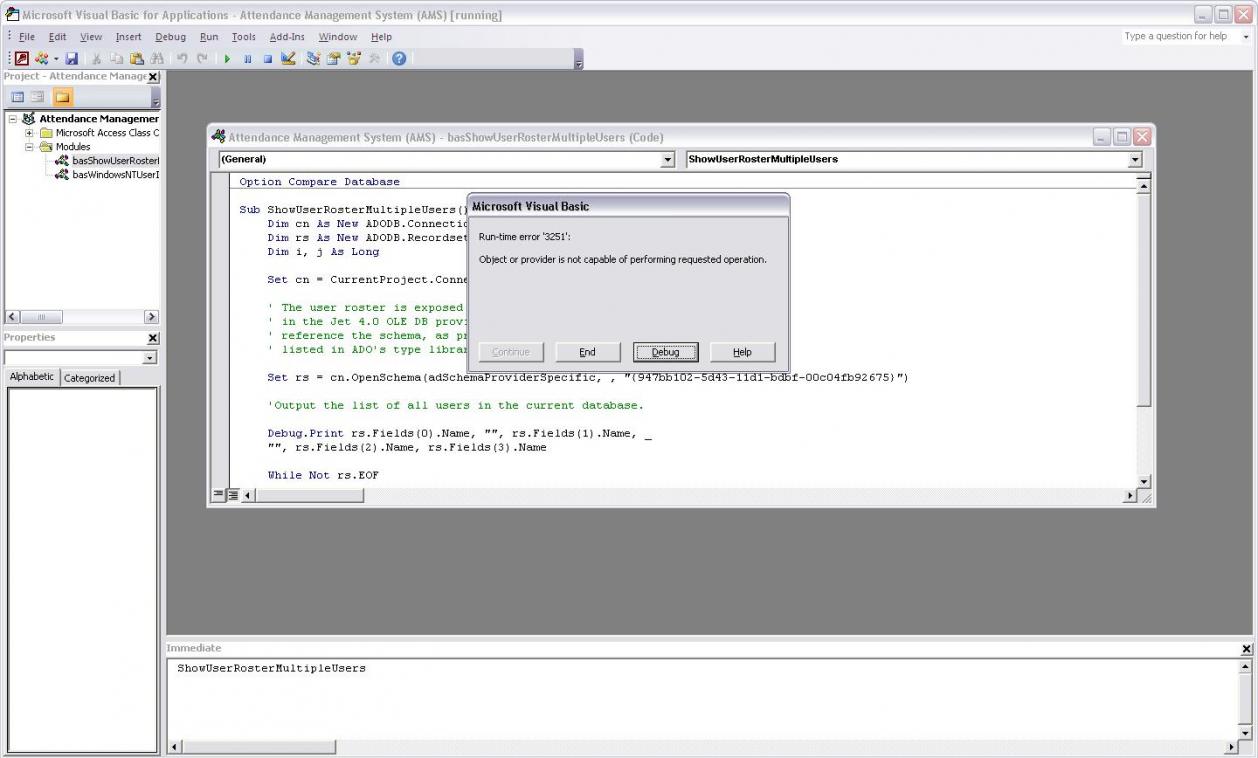Toggle Folders view in Project panel
Viewport: 1258px width, 758px height.
[62, 97]
